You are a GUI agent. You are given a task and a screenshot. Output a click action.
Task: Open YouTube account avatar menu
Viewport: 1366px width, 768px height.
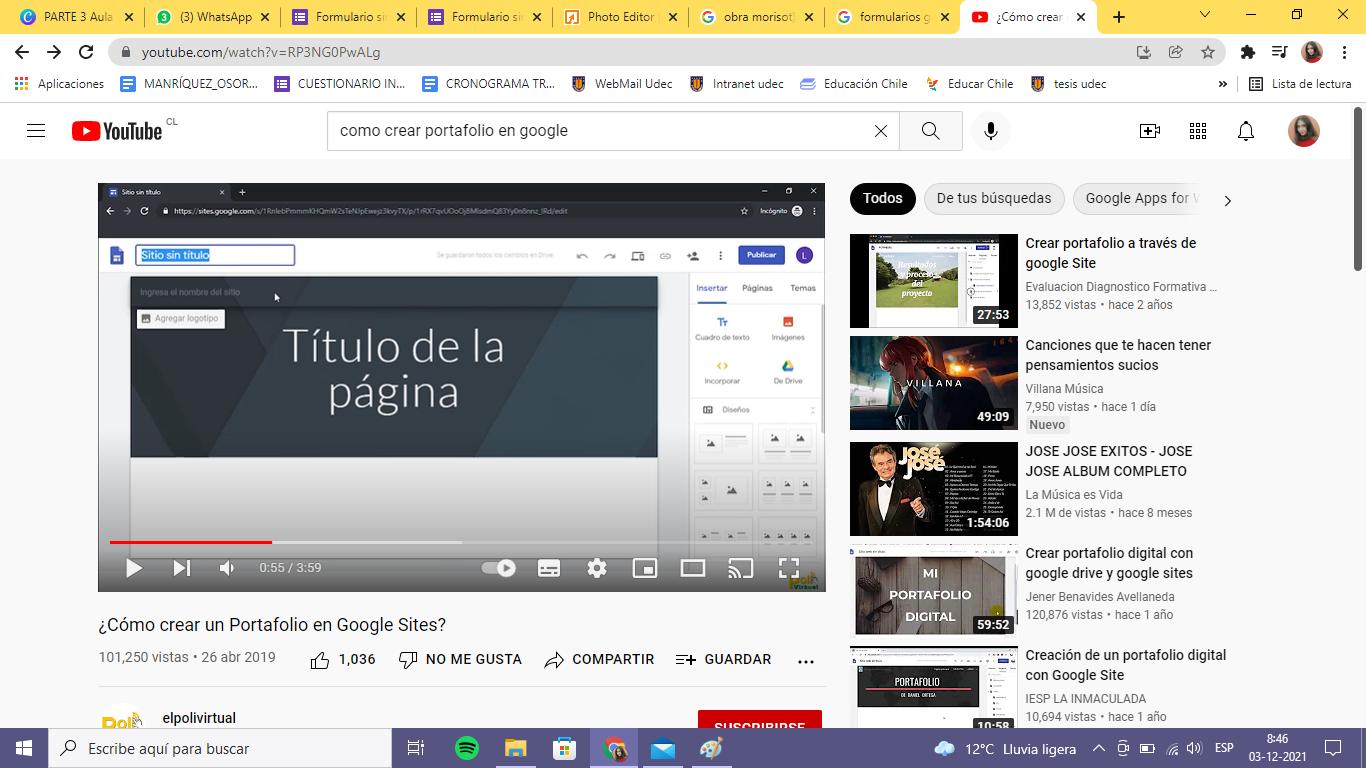click(1303, 131)
